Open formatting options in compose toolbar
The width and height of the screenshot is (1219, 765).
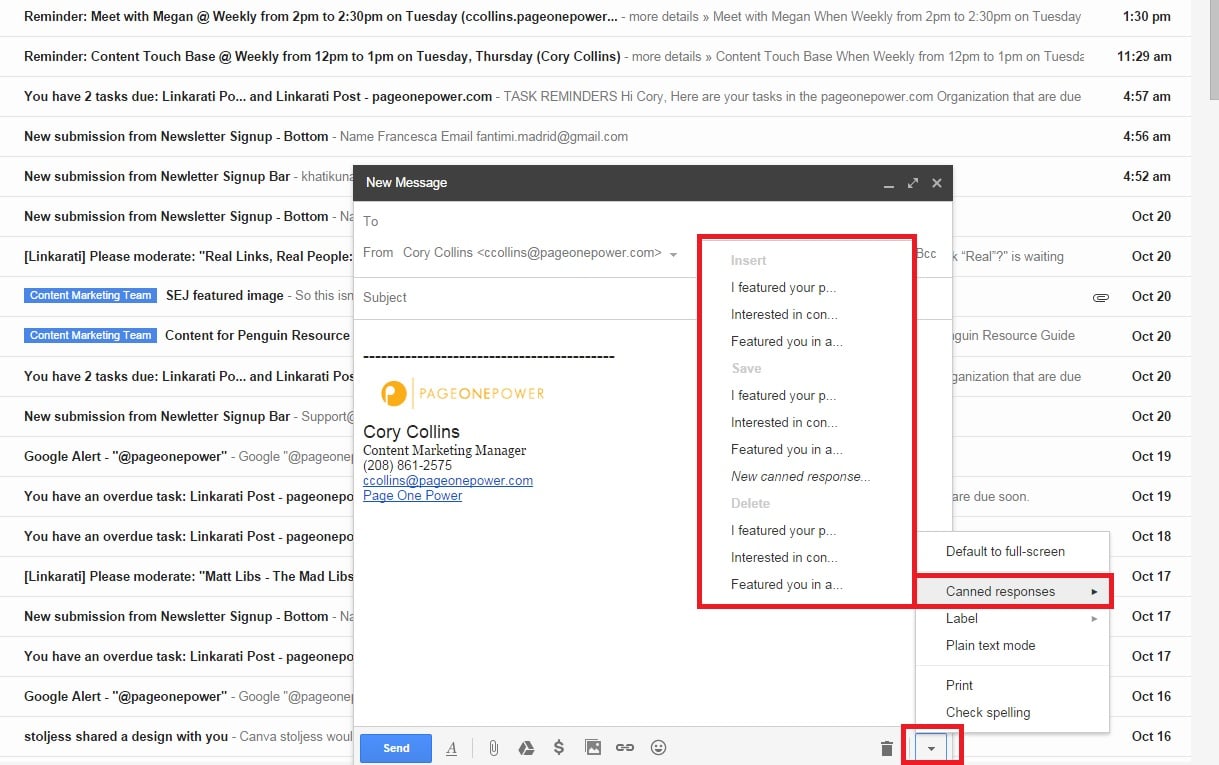(451, 748)
